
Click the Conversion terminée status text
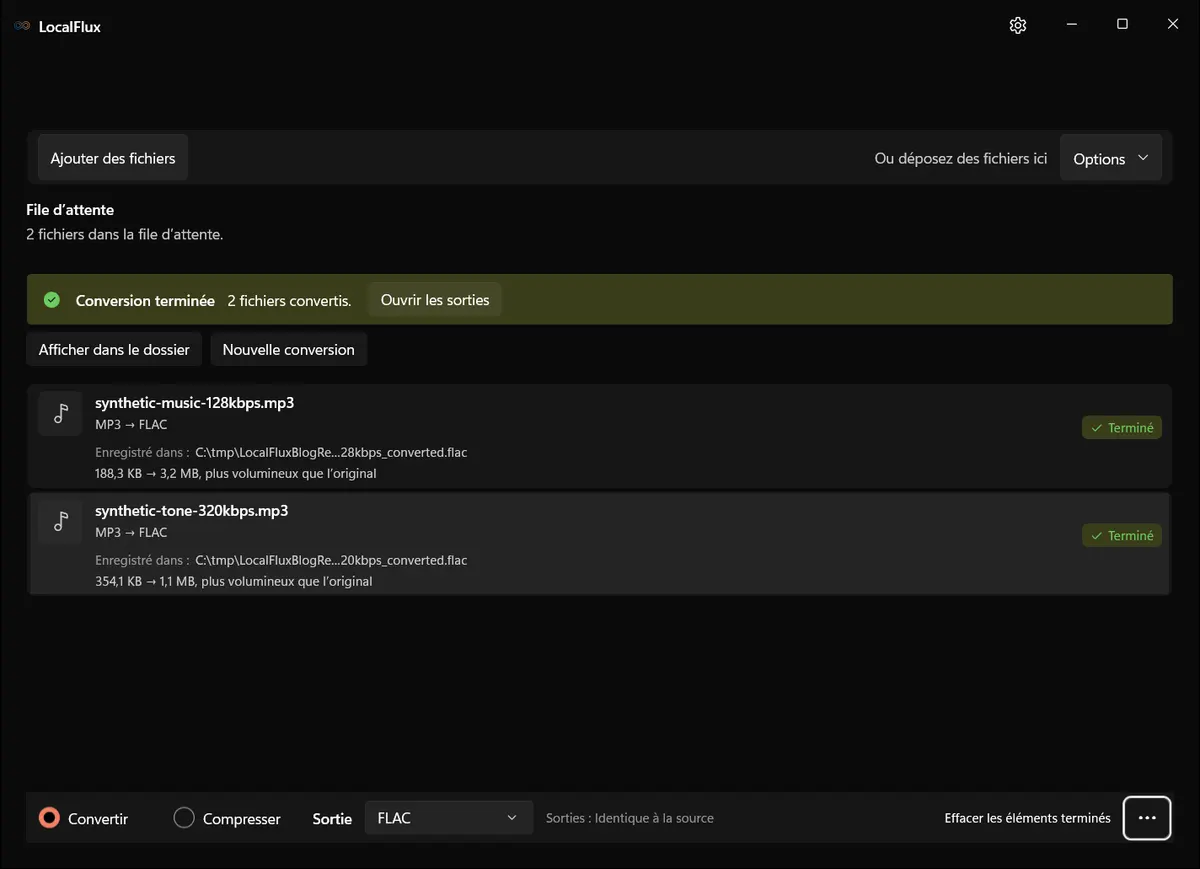[145, 301]
